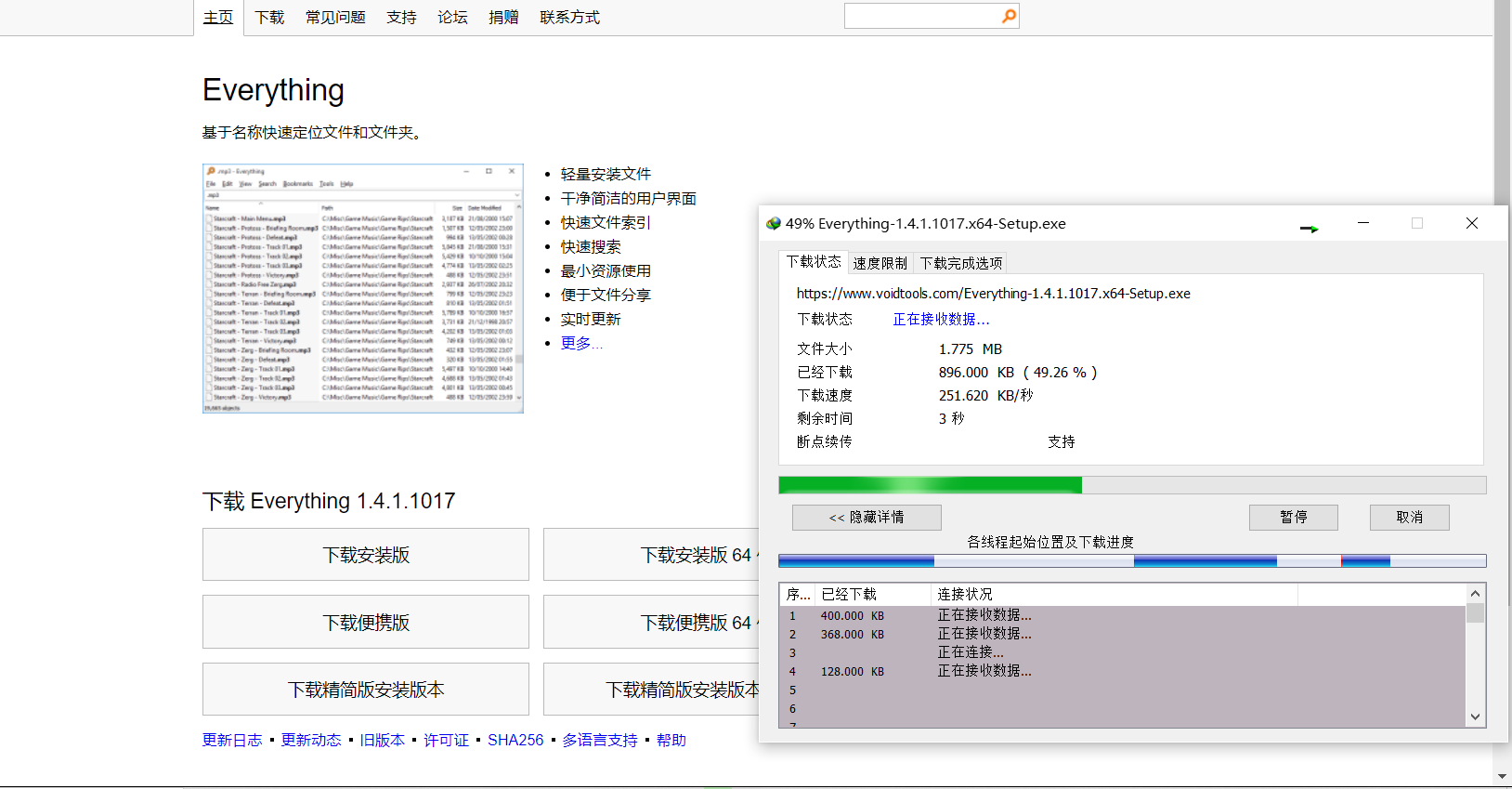Click the 下载精简版安装版本 button
This screenshot has width=1512, height=789.
[x=366, y=690]
